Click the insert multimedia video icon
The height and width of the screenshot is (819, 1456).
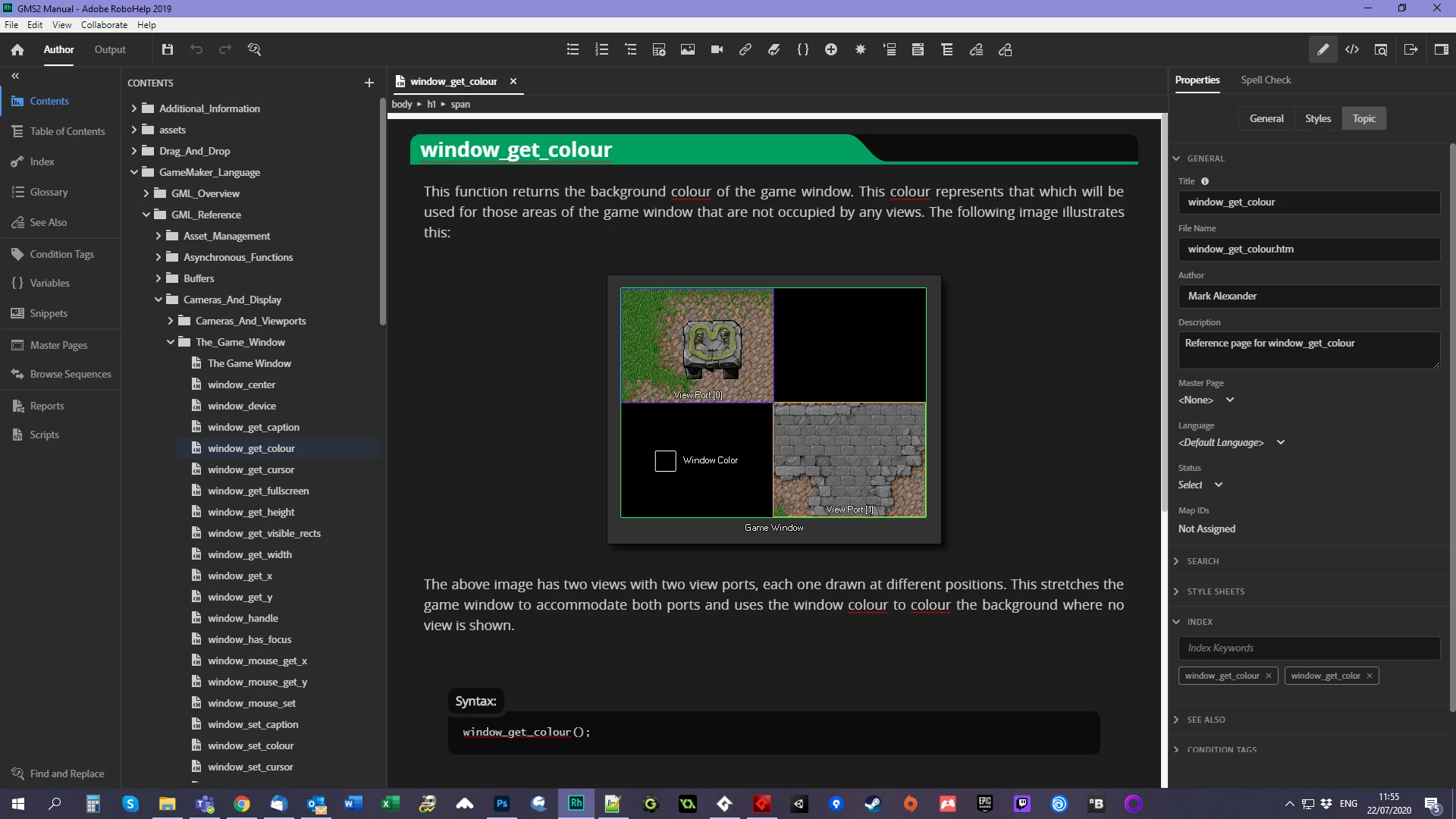pyautogui.click(x=717, y=49)
